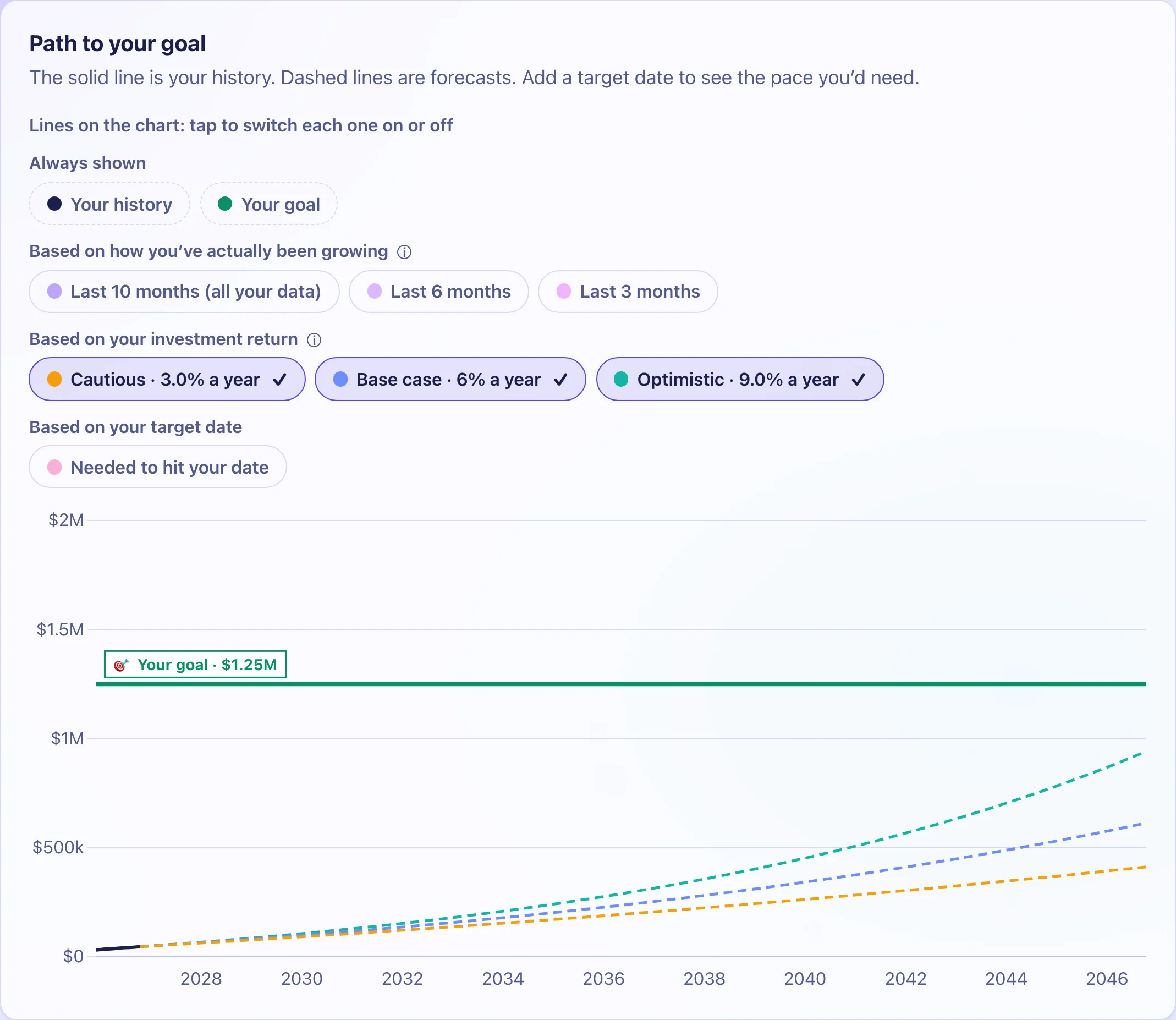Open info icon beside 'actually been growing'
1176x1020 pixels.
pyautogui.click(x=404, y=251)
